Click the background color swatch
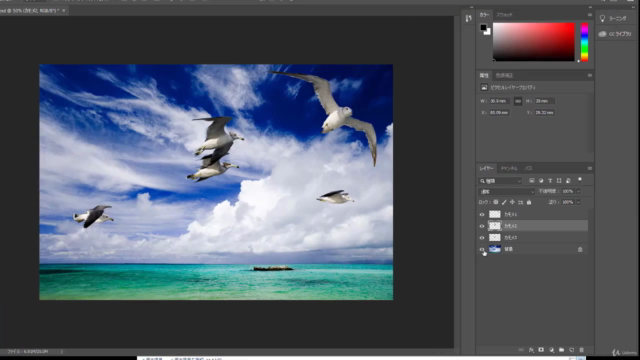 coord(488,32)
